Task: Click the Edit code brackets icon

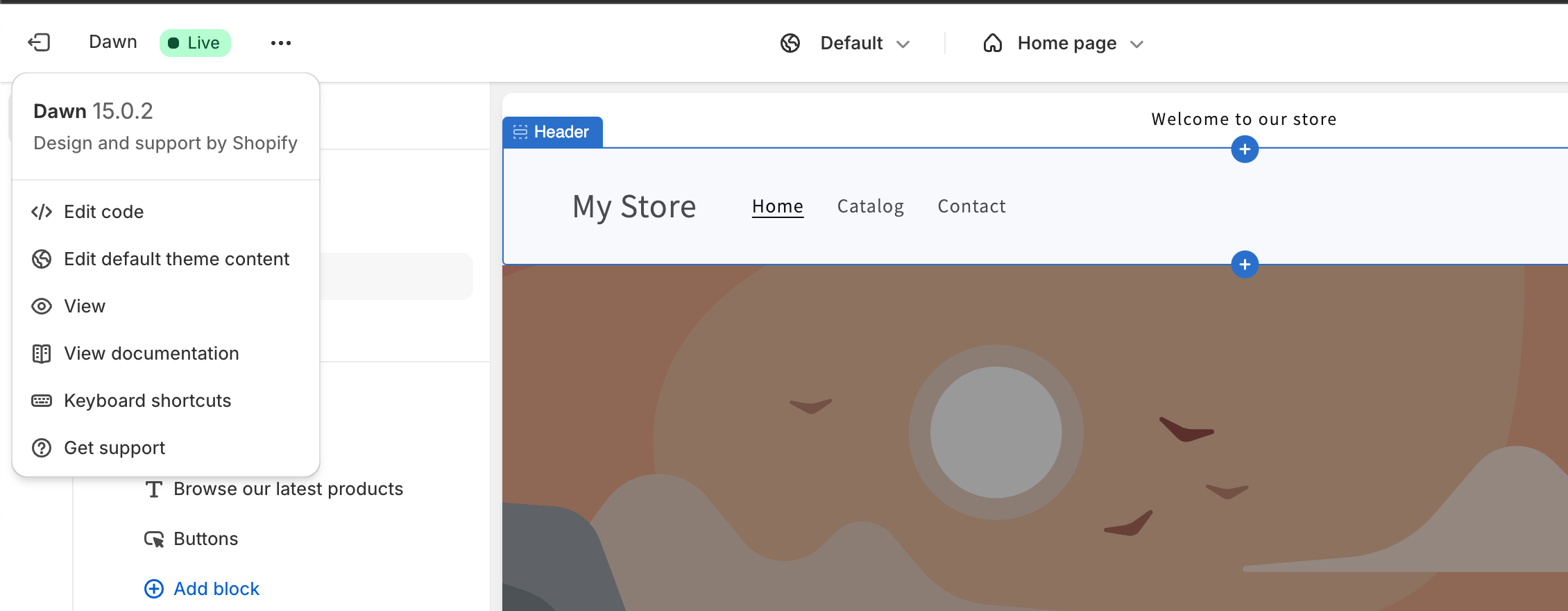Action: tap(42, 212)
